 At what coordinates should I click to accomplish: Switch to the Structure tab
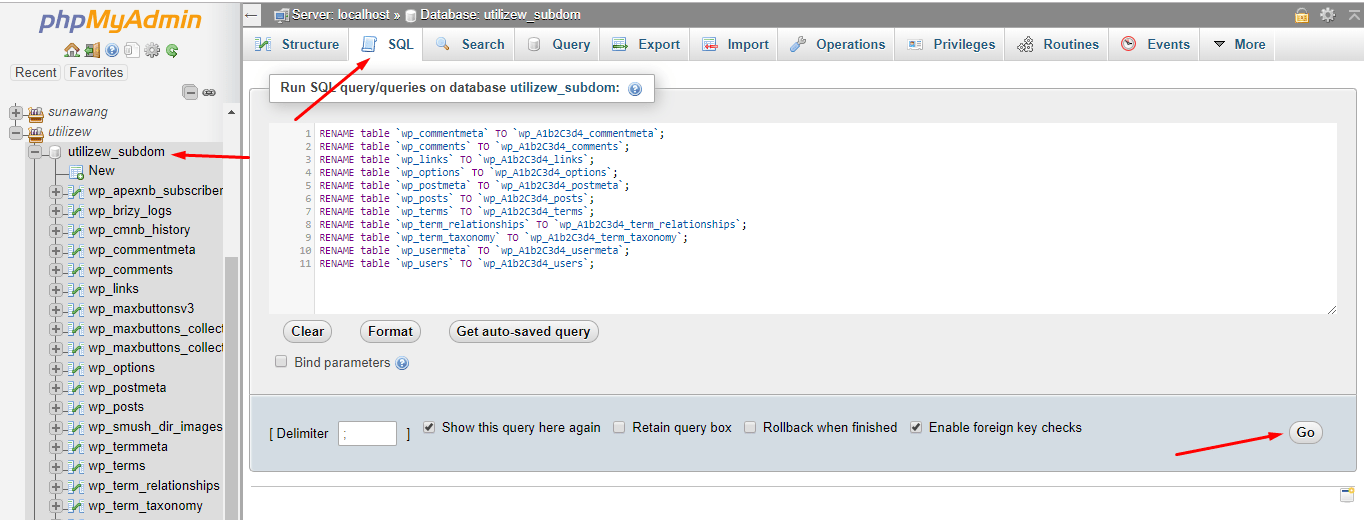pyautogui.click(x=297, y=44)
